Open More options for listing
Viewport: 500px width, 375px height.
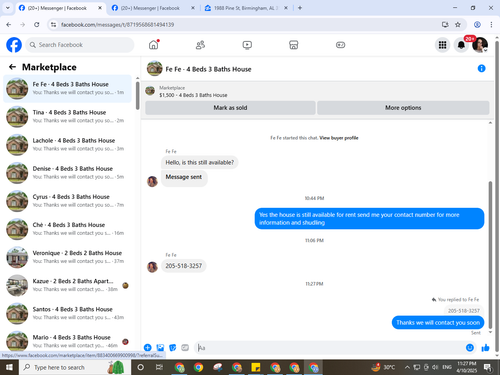point(403,108)
